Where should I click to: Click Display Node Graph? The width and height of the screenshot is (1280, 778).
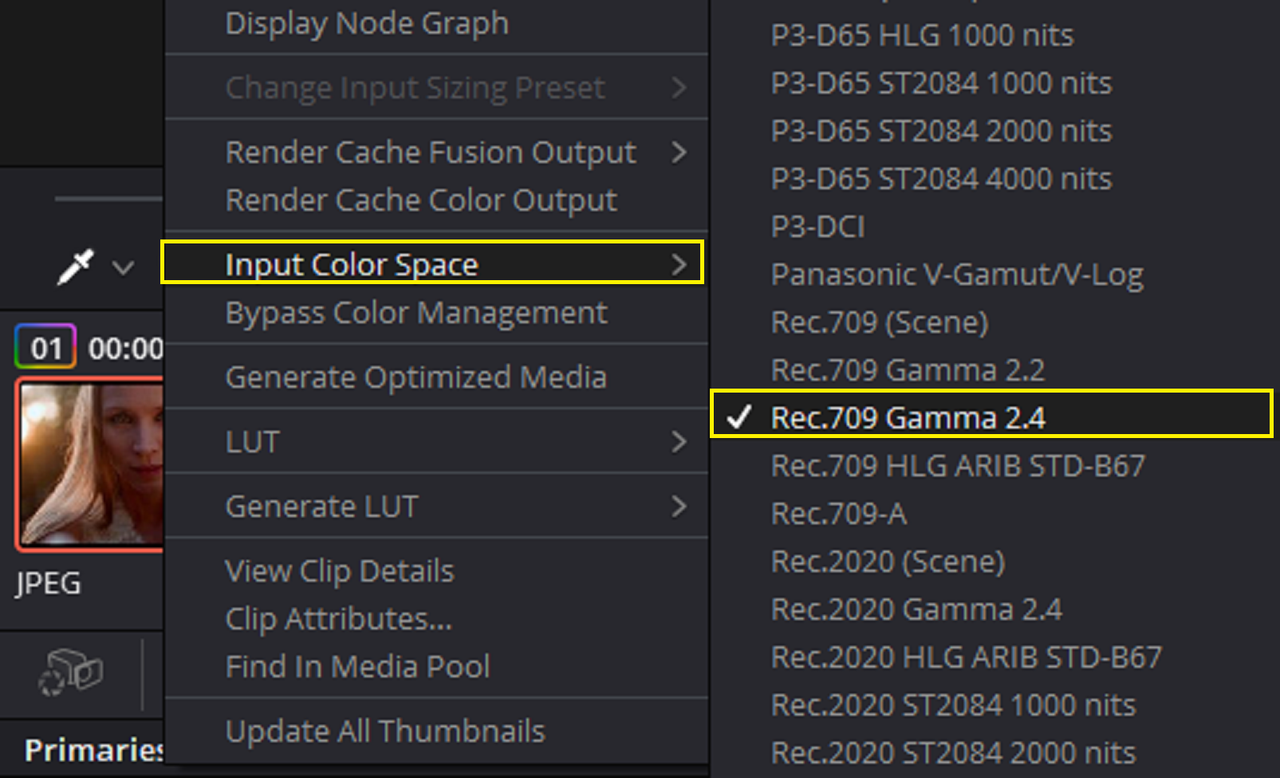click(x=367, y=23)
